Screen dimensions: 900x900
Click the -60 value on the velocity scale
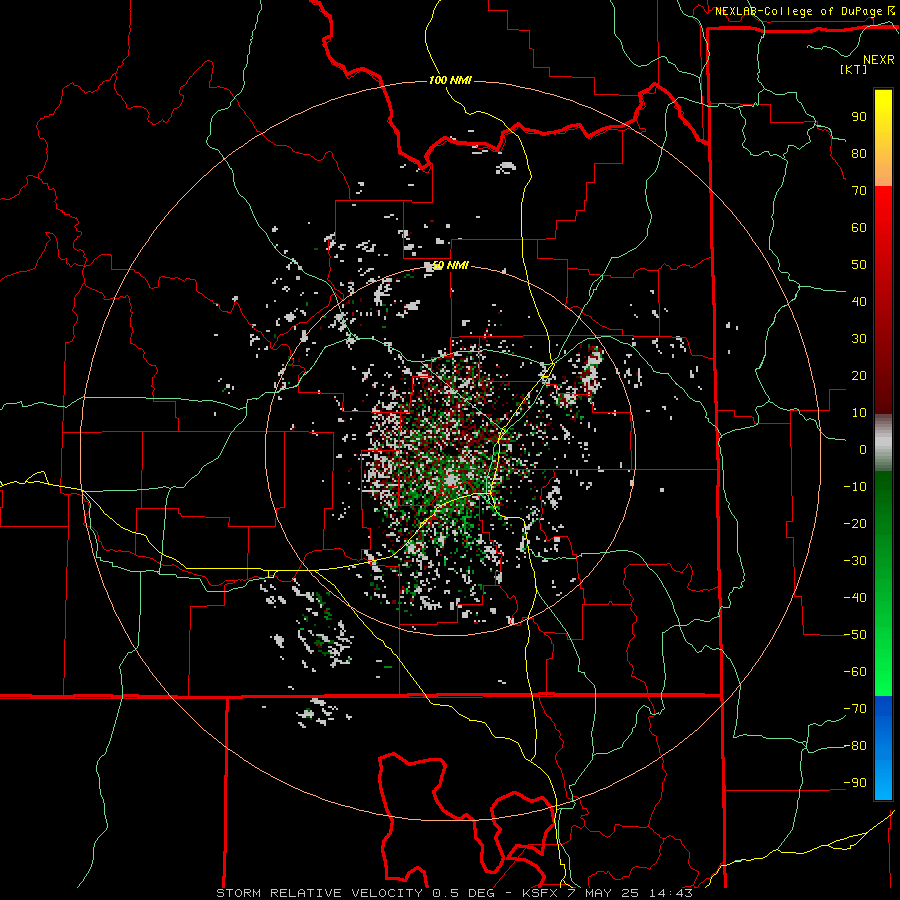[855, 672]
